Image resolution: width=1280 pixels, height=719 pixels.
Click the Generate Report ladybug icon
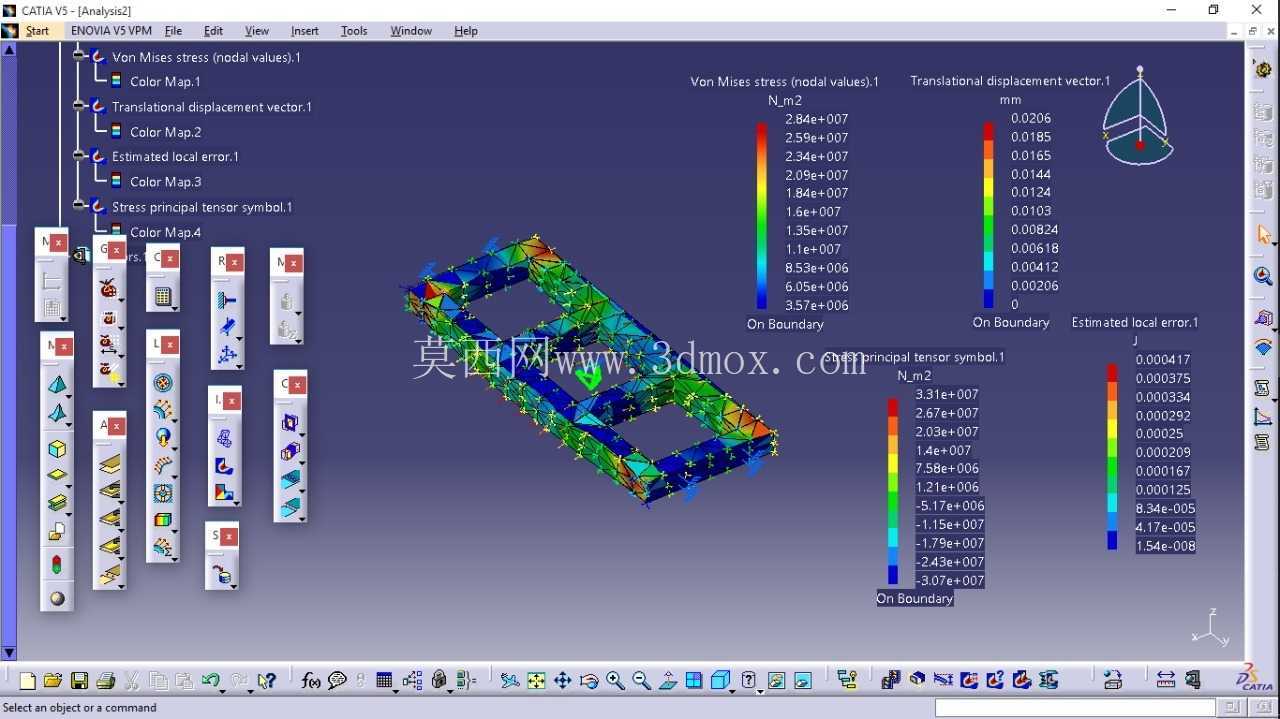coord(108,290)
